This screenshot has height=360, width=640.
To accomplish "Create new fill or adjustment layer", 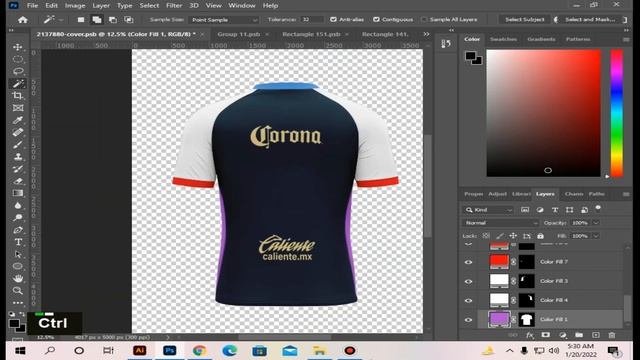I will click(563, 335).
